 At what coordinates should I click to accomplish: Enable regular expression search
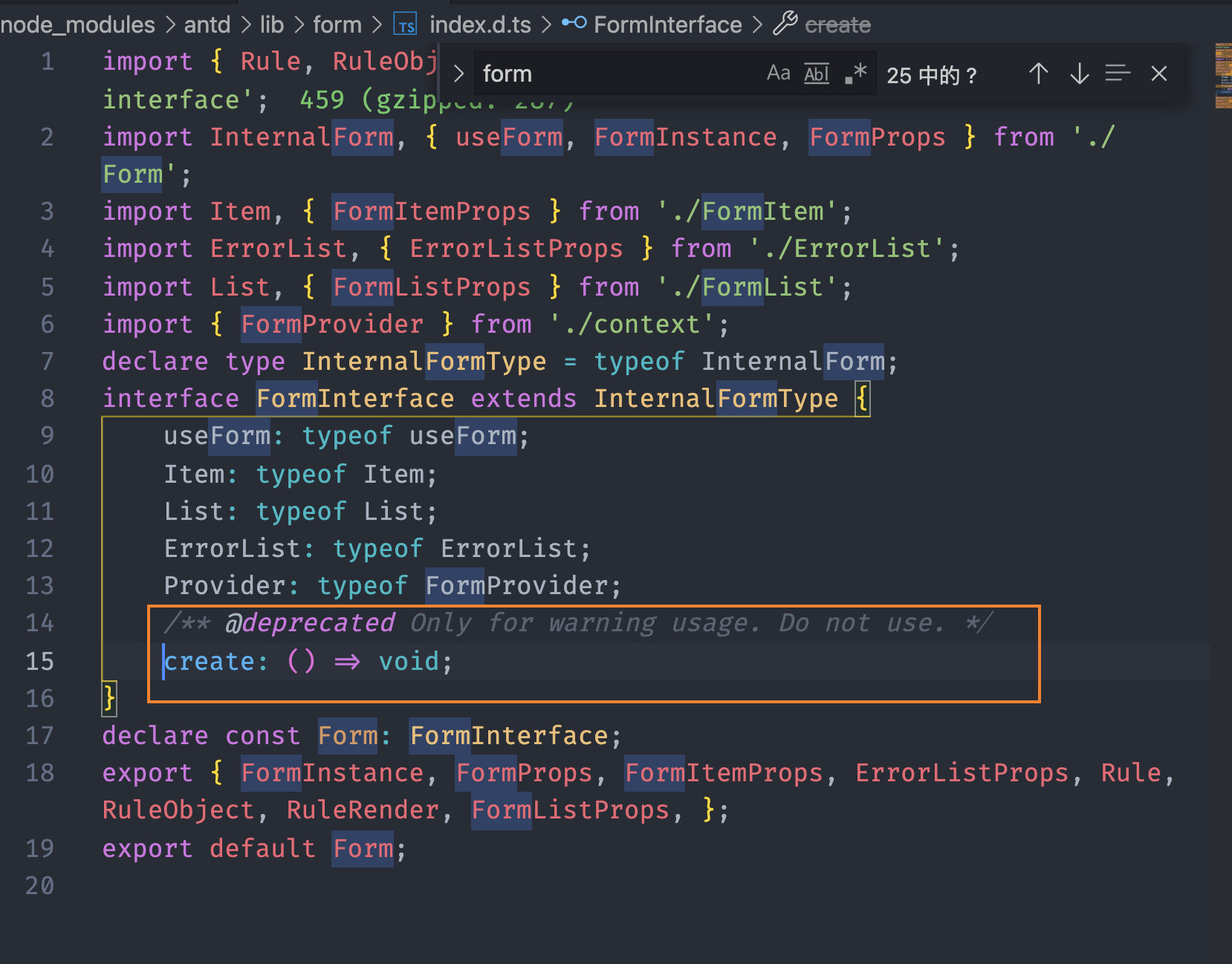[x=856, y=73]
